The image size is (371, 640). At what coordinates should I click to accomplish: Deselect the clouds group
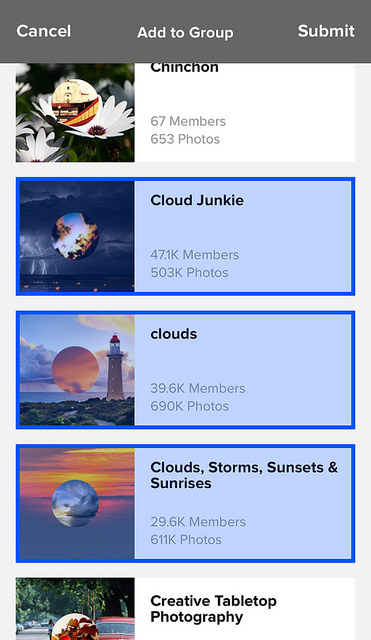tap(186, 370)
